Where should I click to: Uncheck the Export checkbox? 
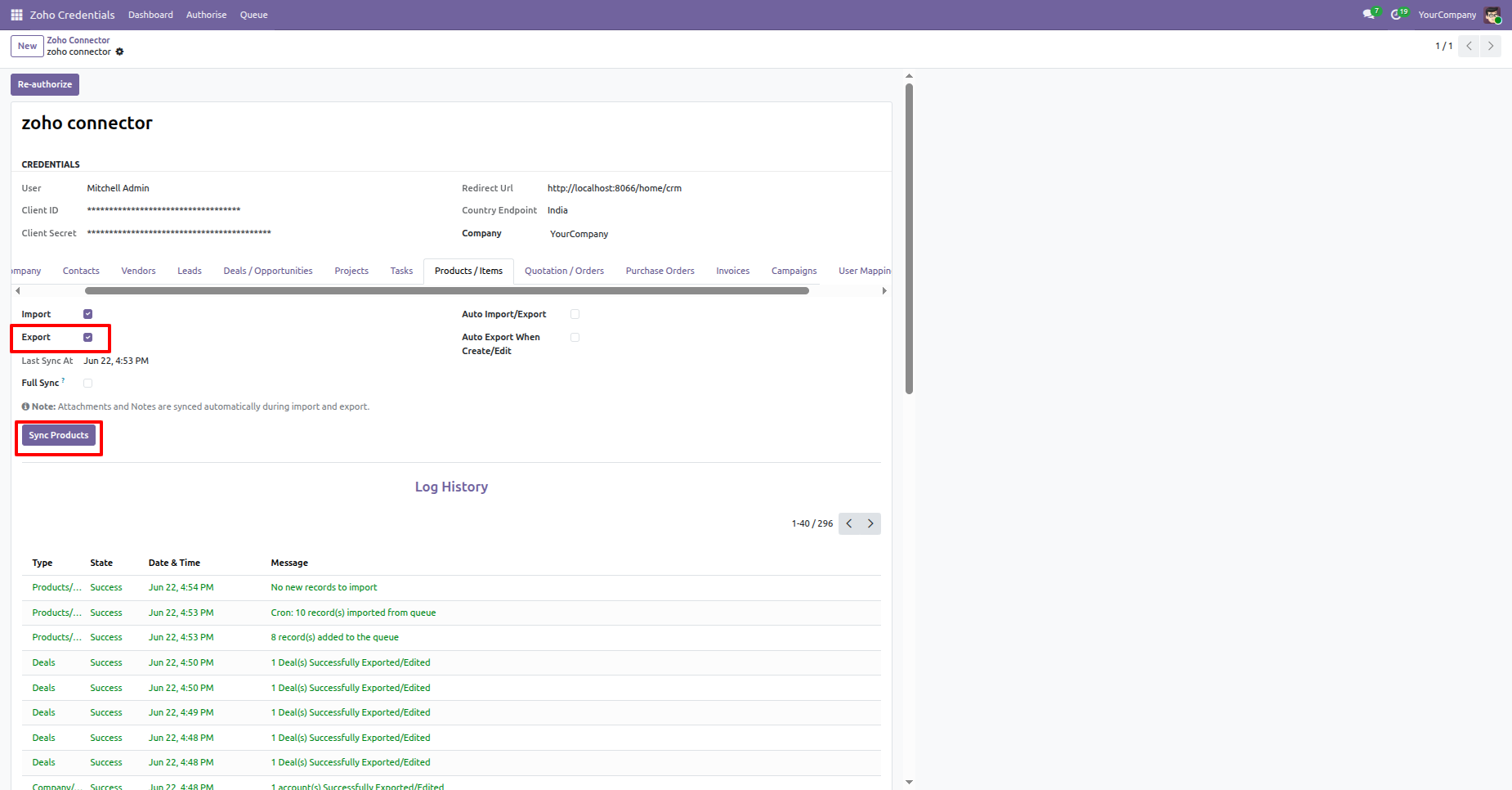(88, 337)
